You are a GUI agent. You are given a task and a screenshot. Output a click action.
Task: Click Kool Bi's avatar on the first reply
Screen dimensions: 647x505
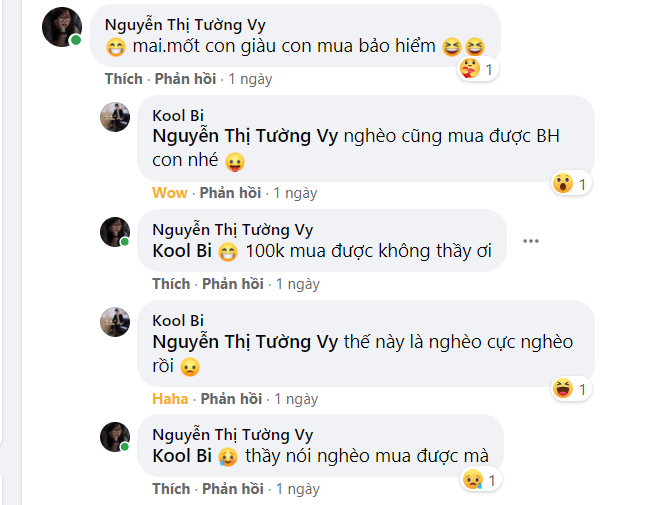(115, 117)
